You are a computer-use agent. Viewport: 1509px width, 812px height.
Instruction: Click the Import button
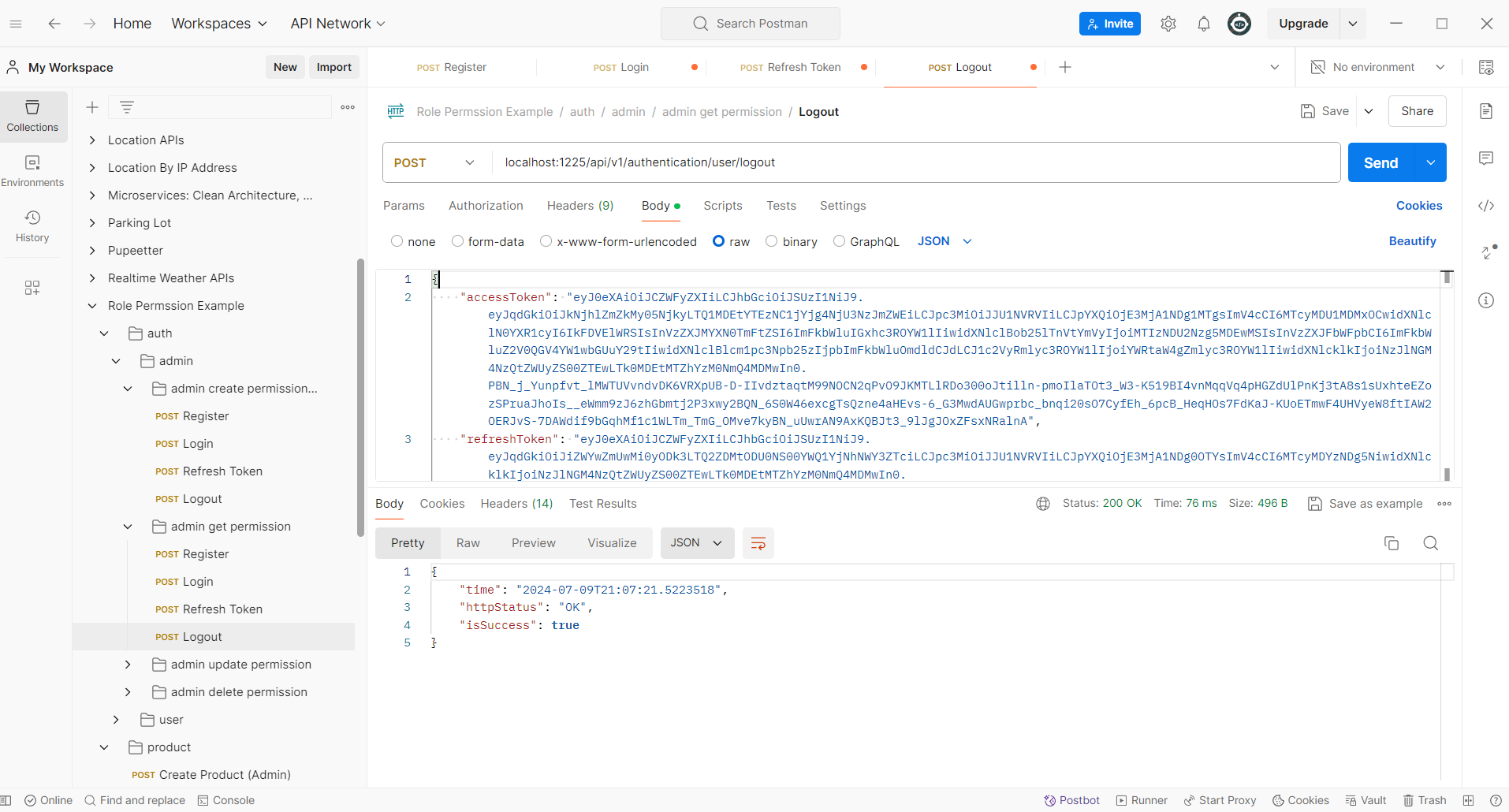(x=334, y=67)
